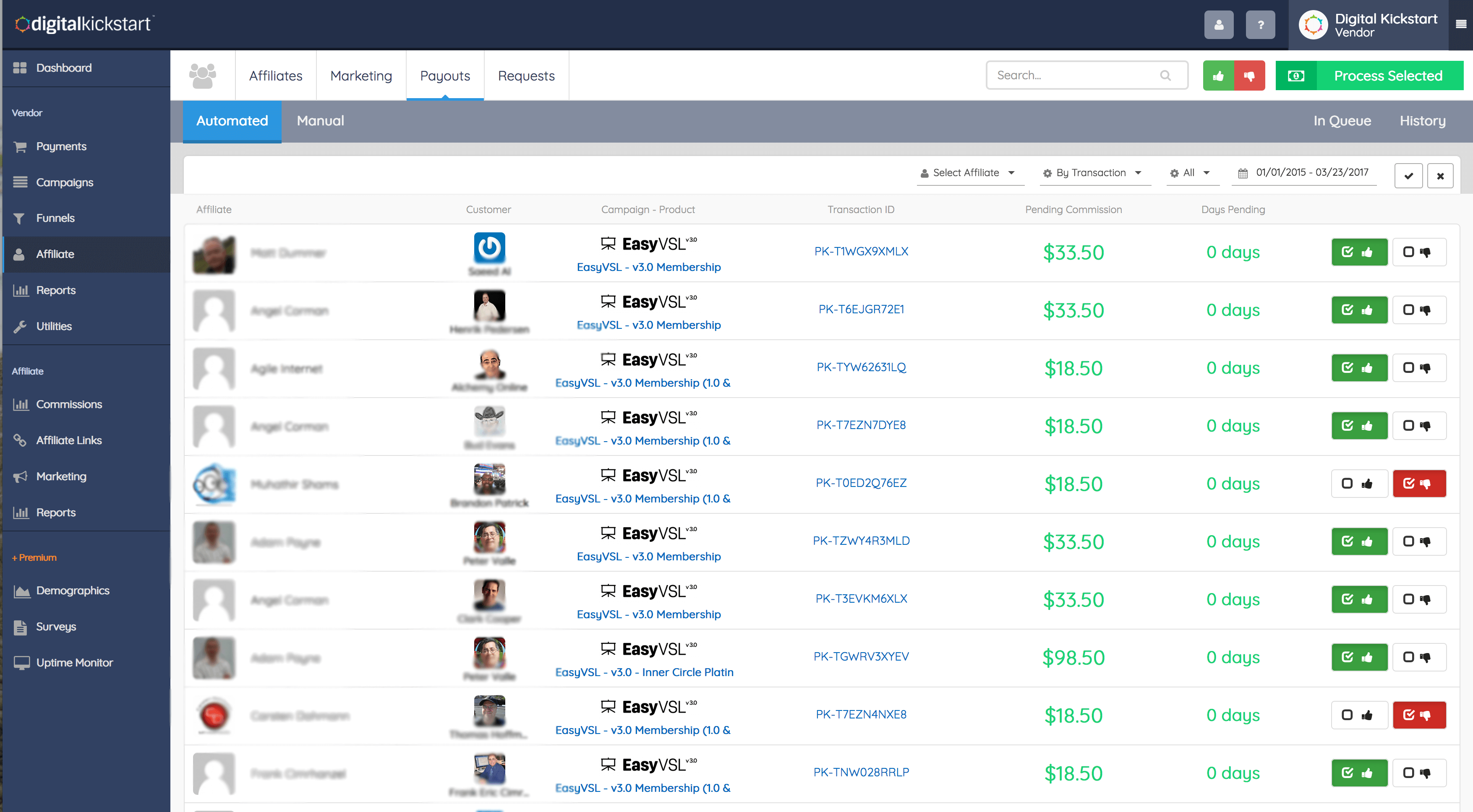Click the red thumbs-down reject-all icon

tap(1249, 76)
